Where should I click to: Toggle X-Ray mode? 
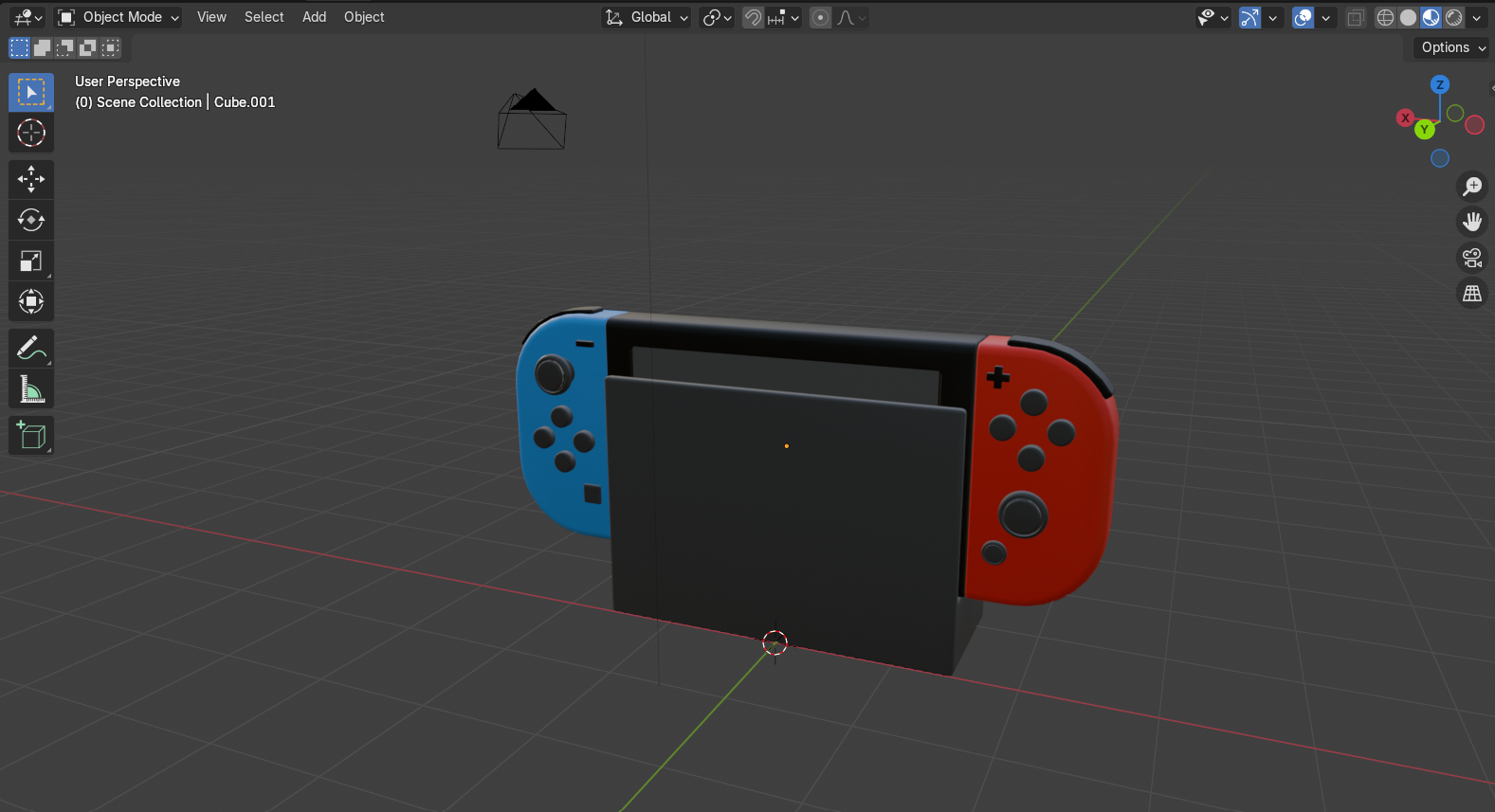coord(1356,17)
